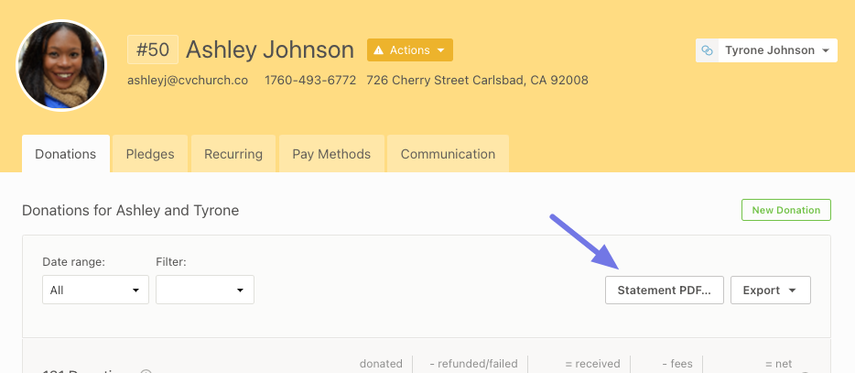855x373 pixels.
Task: Click the net column header
Action: (779, 364)
